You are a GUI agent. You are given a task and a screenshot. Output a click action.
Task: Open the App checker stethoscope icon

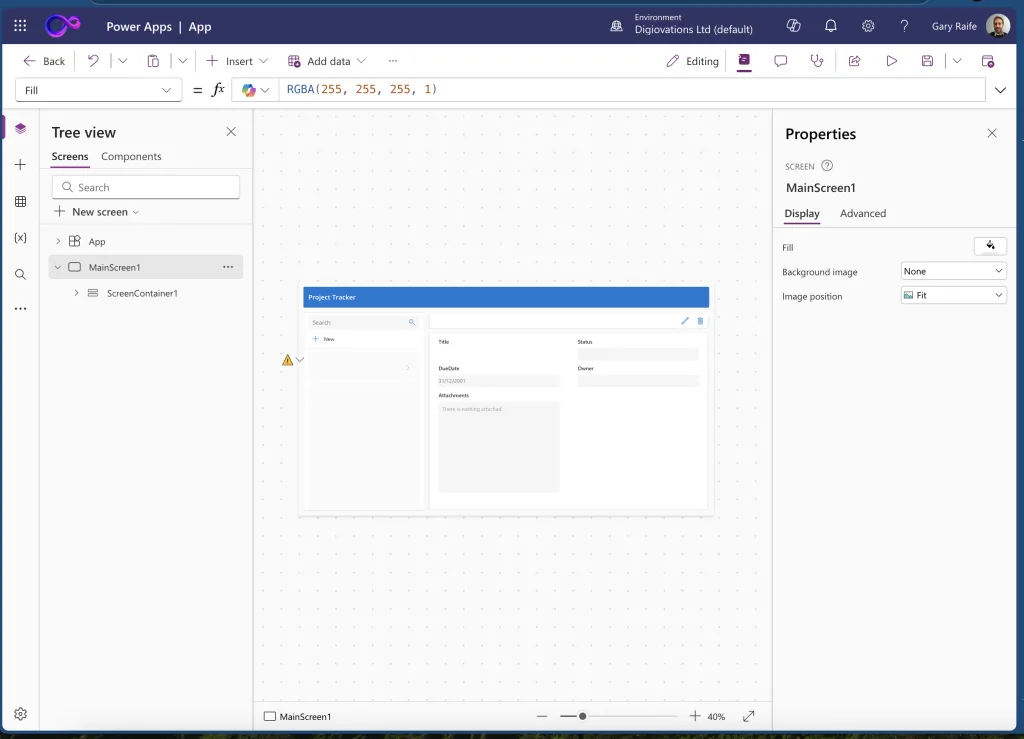817,61
